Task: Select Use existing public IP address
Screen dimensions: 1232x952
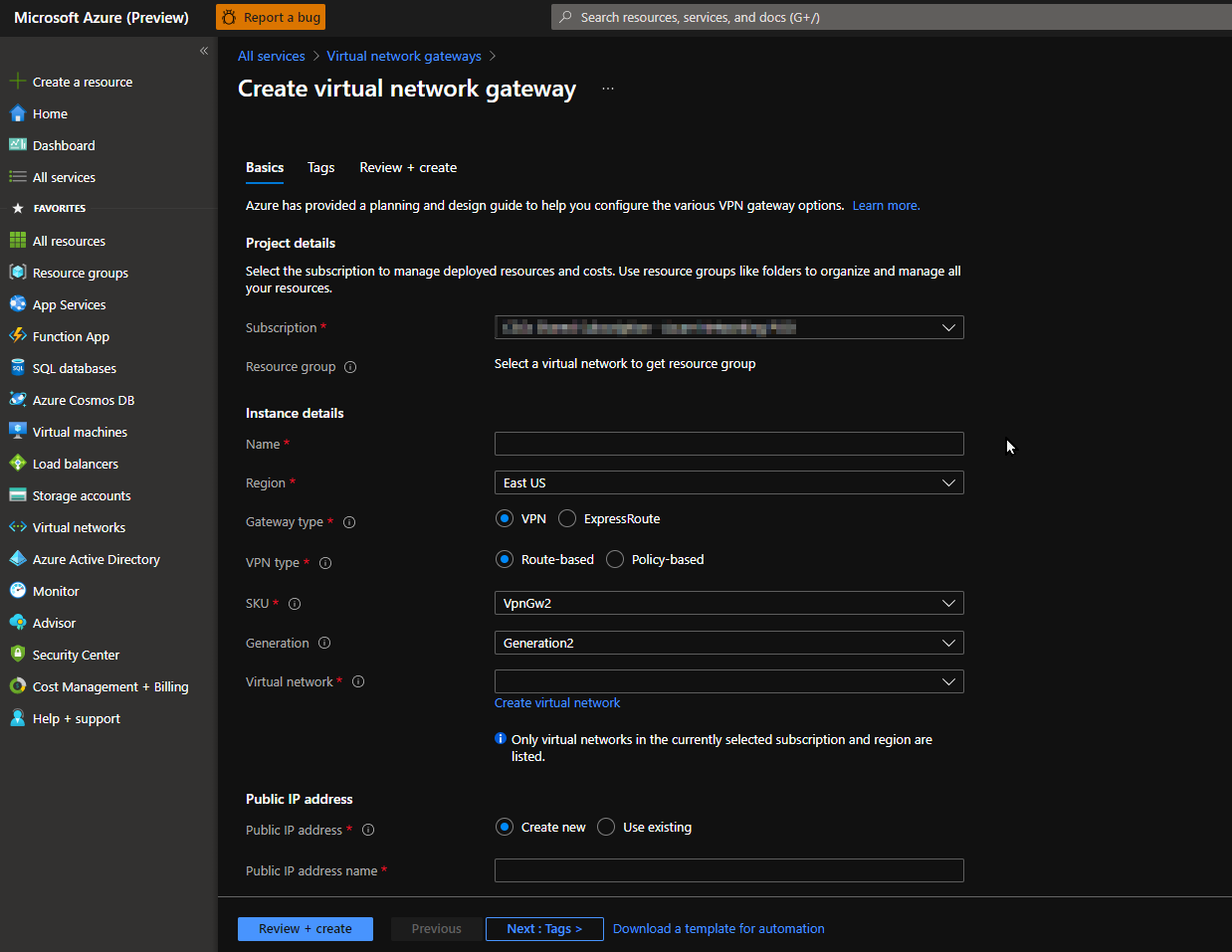Action: pyautogui.click(x=606, y=827)
